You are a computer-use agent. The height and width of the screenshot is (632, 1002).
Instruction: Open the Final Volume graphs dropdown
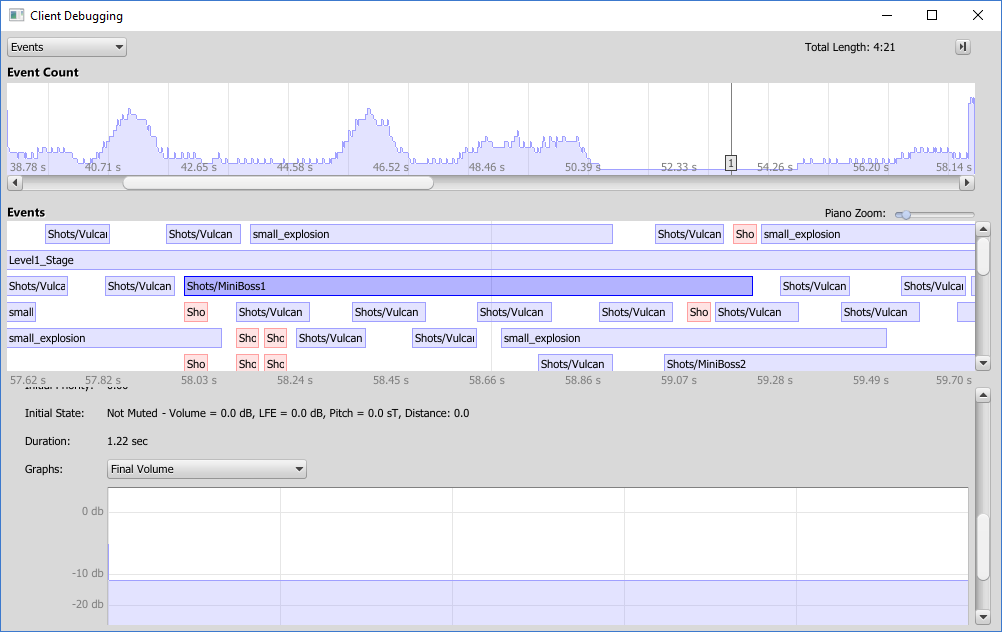(206, 469)
